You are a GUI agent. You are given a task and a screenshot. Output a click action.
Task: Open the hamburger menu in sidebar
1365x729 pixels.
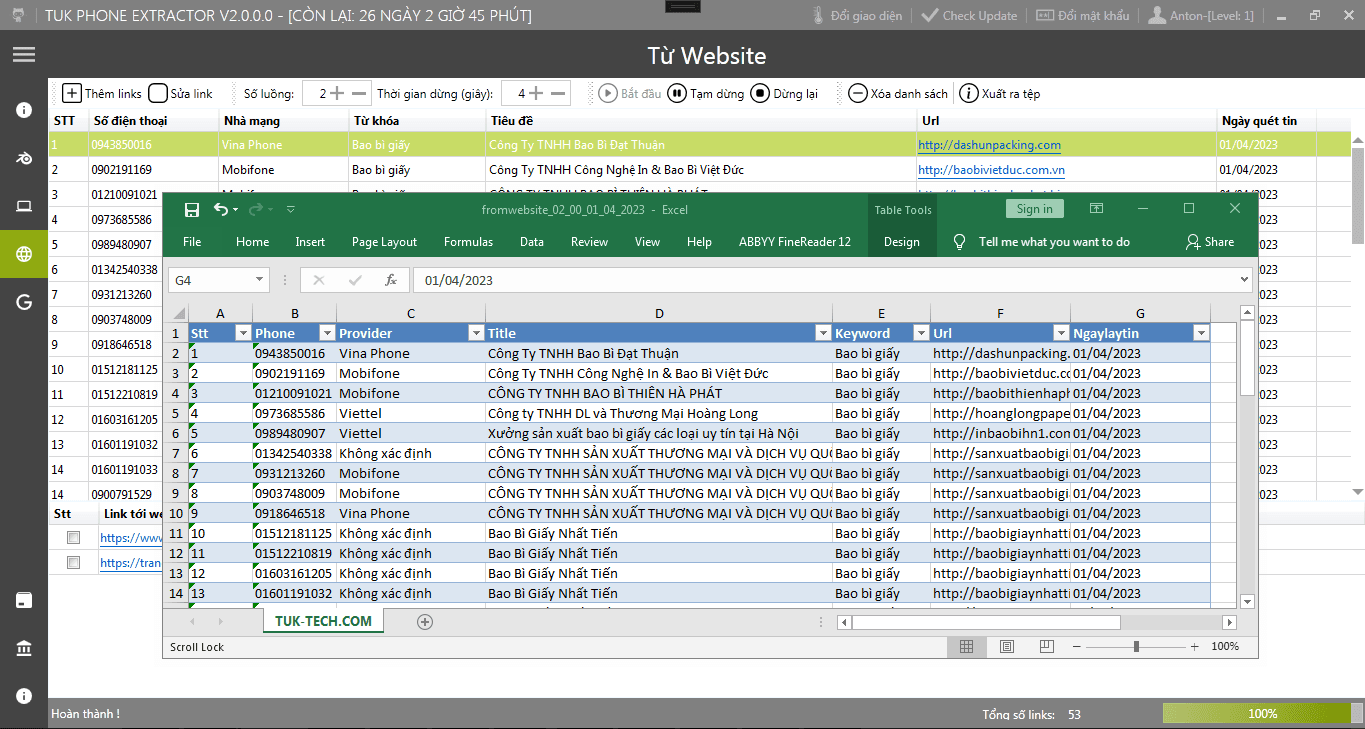(24, 55)
